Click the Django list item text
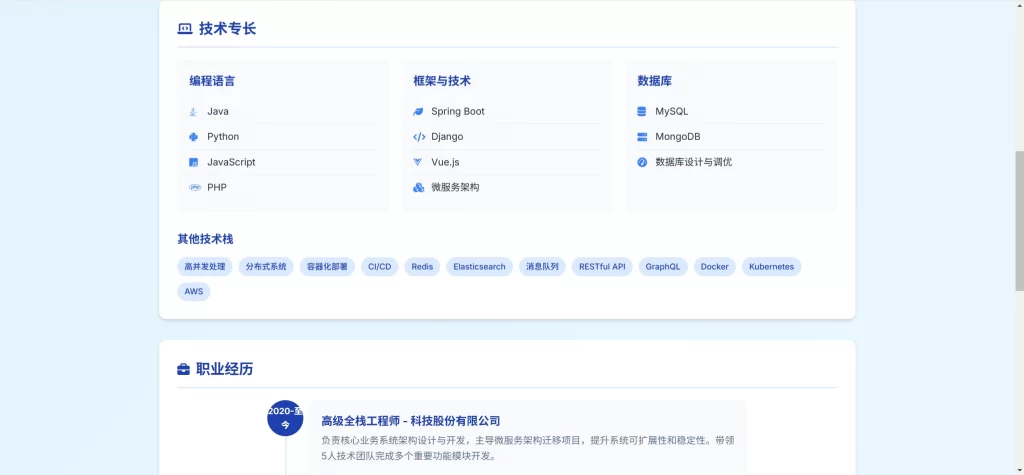 pyautogui.click(x=447, y=137)
